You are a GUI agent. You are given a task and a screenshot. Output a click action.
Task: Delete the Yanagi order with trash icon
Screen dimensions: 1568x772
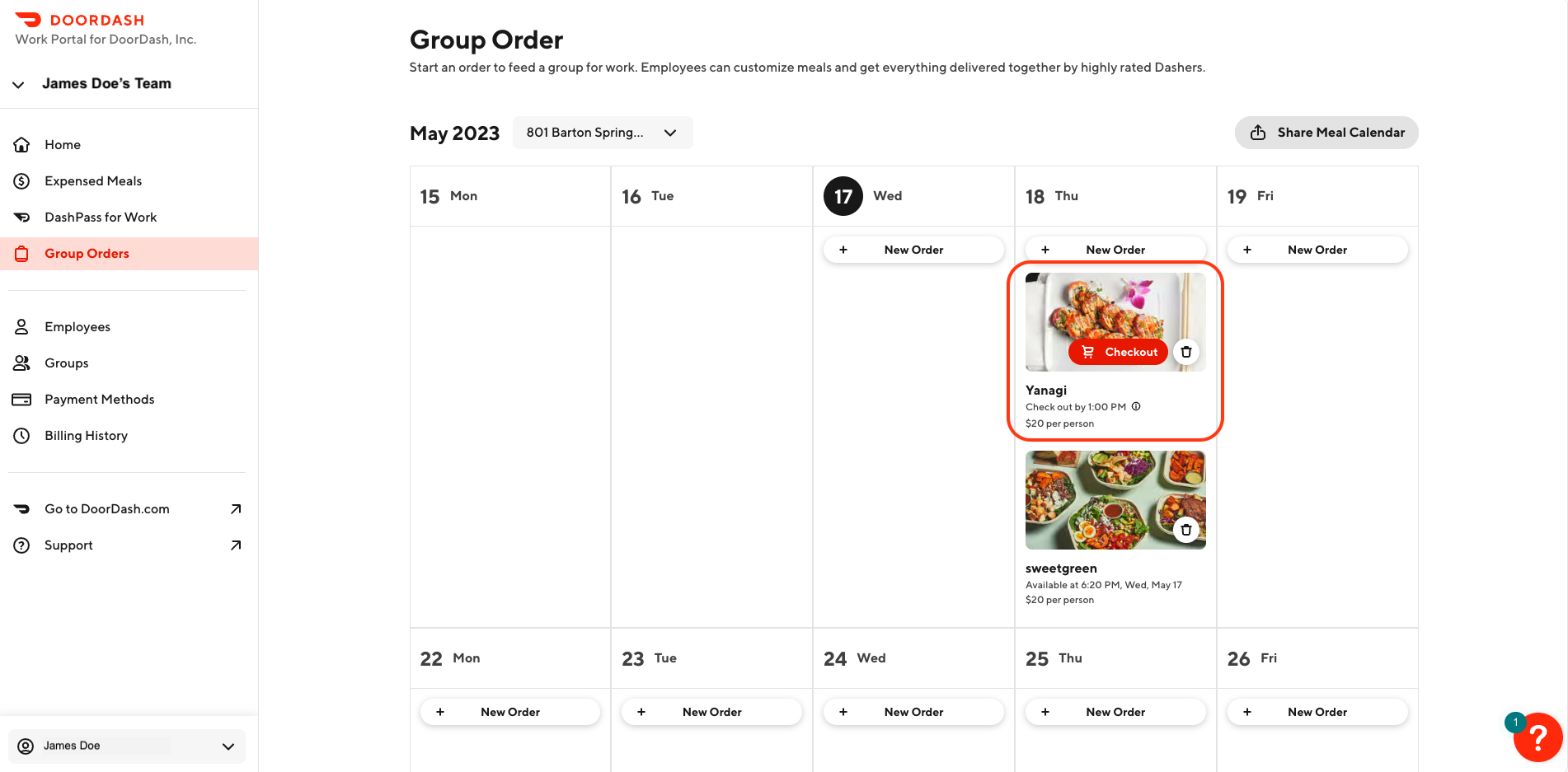point(1186,352)
